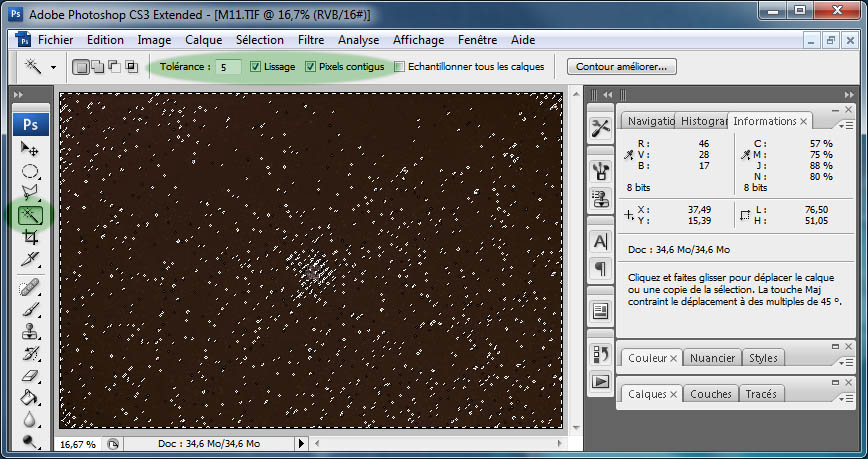868x459 pixels.
Task: Open the Layer Comps dock panel icon
Action: [x=600, y=311]
